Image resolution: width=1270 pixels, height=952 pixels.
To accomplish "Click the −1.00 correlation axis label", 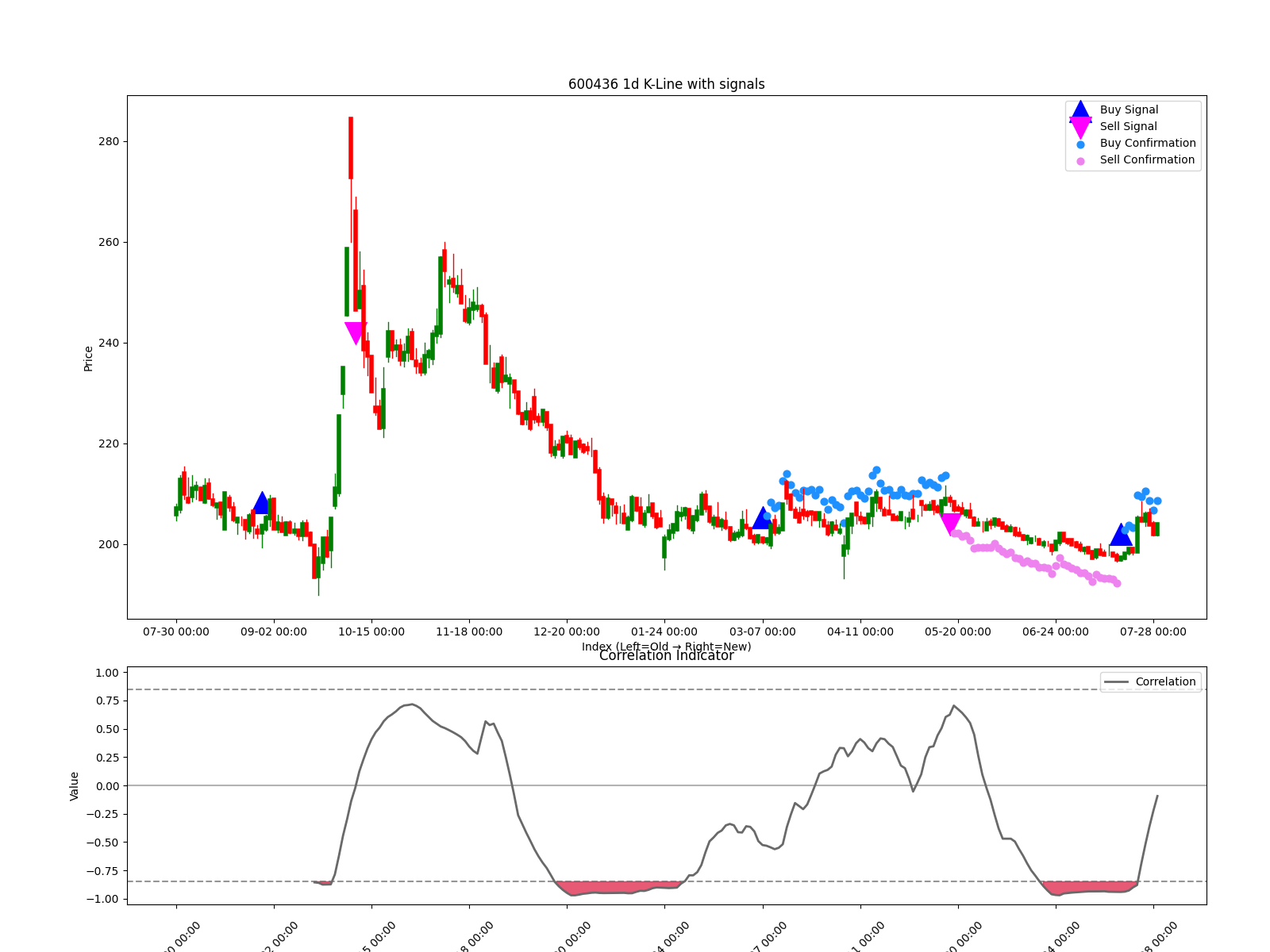I will click(102, 899).
